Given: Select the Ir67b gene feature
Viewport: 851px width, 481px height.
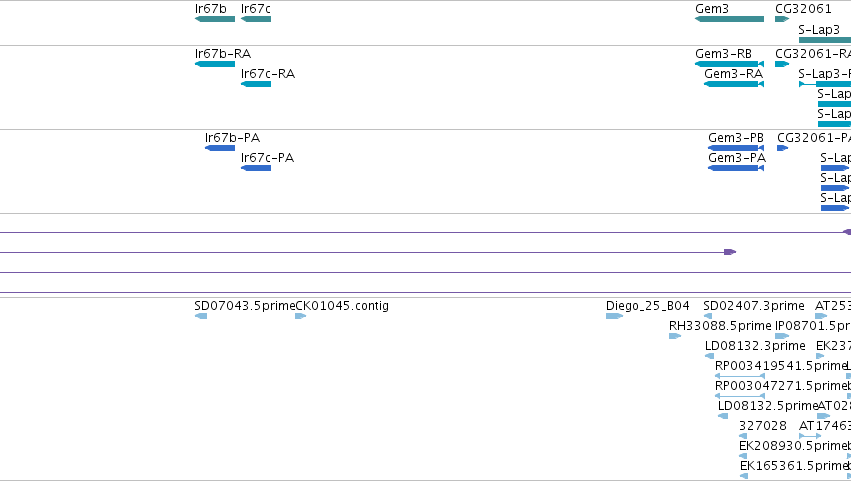Looking at the screenshot, I should coord(215,19).
